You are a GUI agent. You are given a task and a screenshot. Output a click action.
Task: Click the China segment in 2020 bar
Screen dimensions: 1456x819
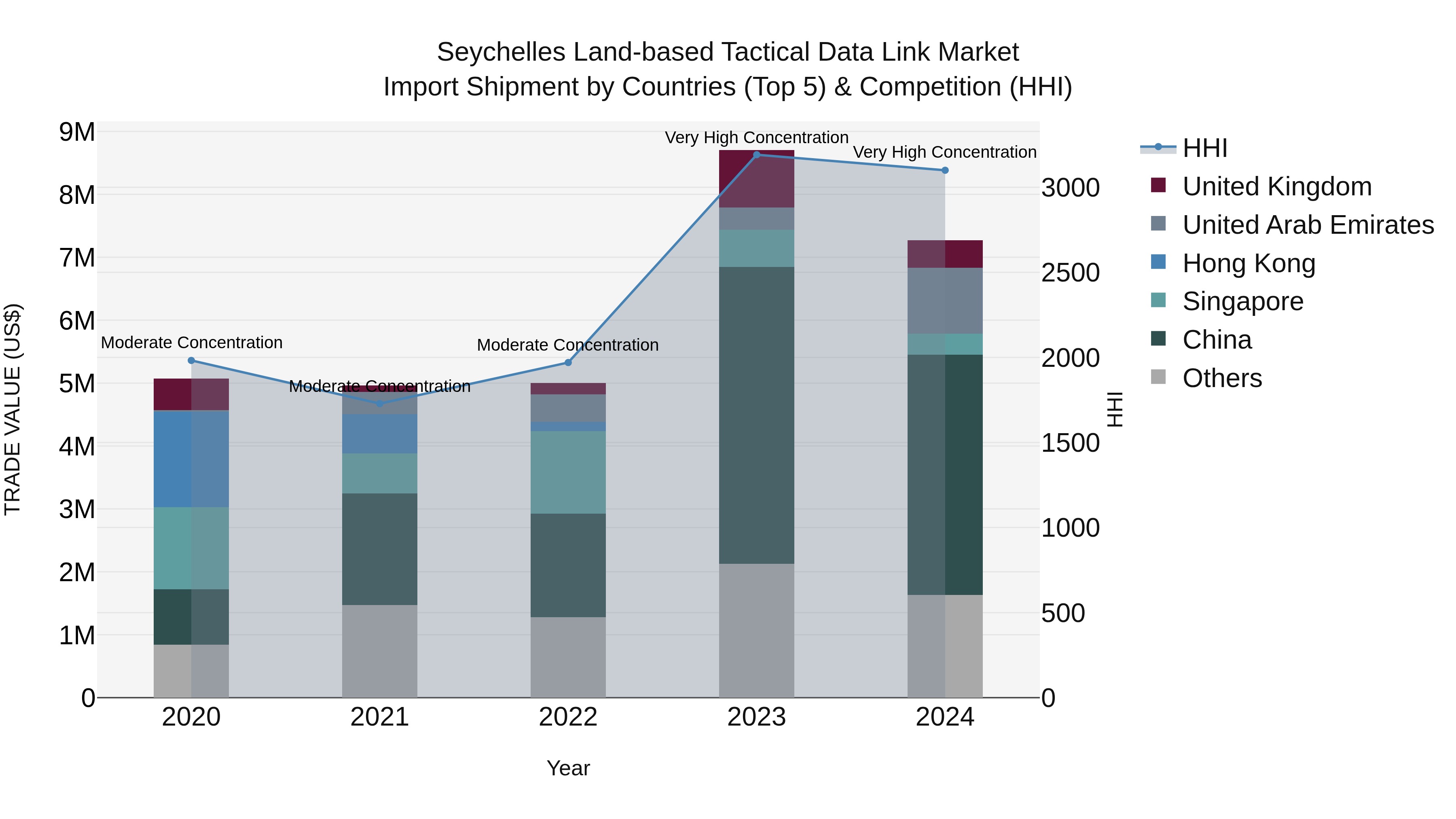click(x=191, y=617)
